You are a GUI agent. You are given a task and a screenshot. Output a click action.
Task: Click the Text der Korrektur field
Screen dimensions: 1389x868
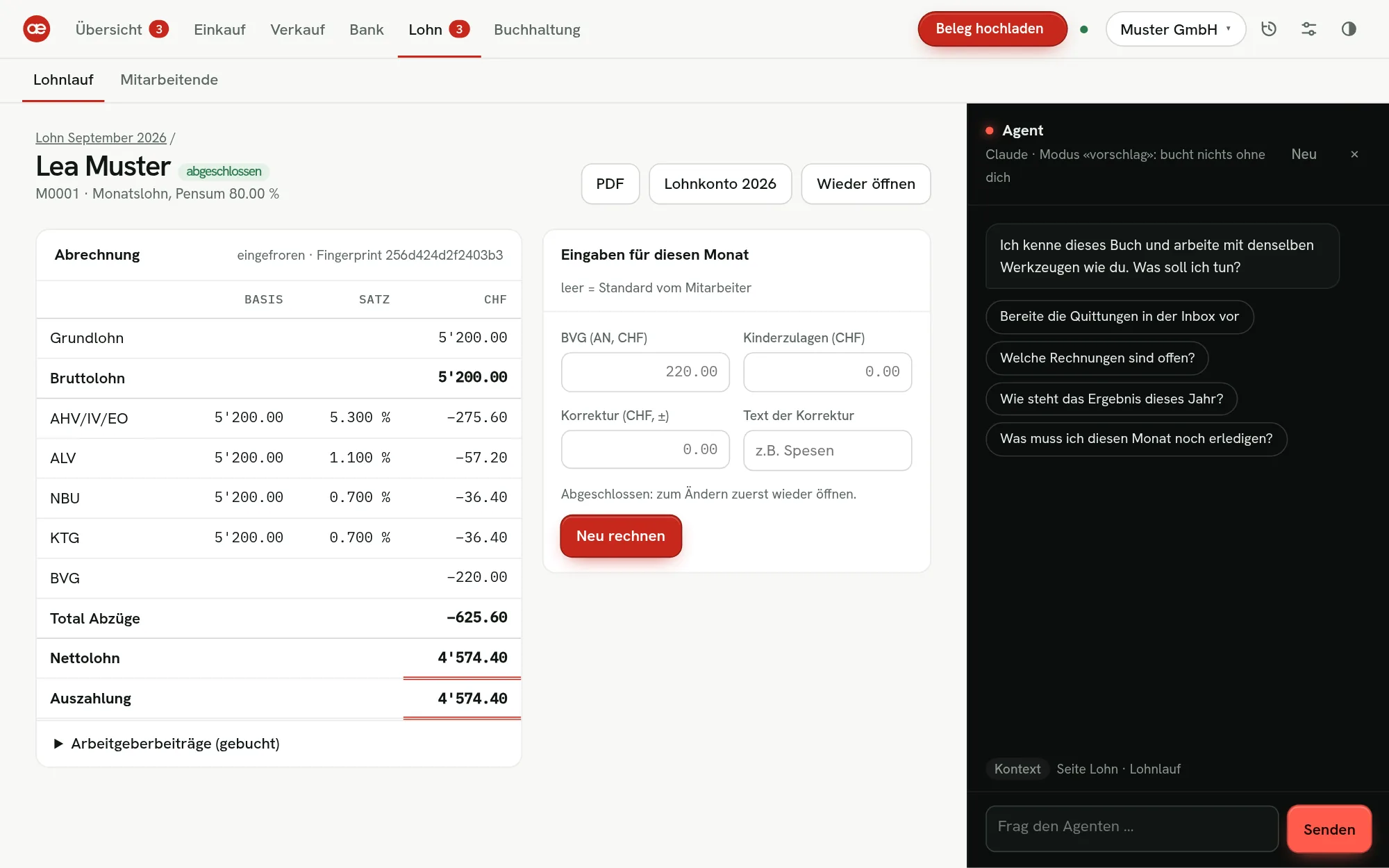(827, 451)
